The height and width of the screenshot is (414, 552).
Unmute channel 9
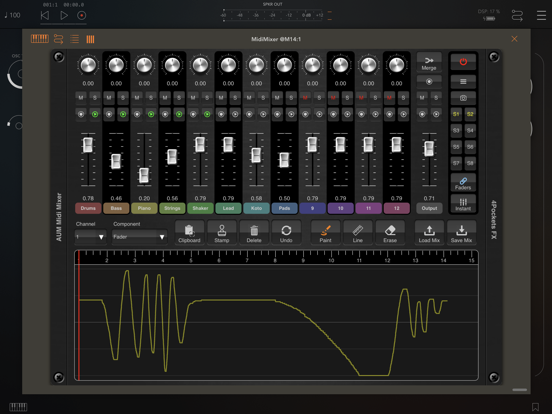click(305, 98)
